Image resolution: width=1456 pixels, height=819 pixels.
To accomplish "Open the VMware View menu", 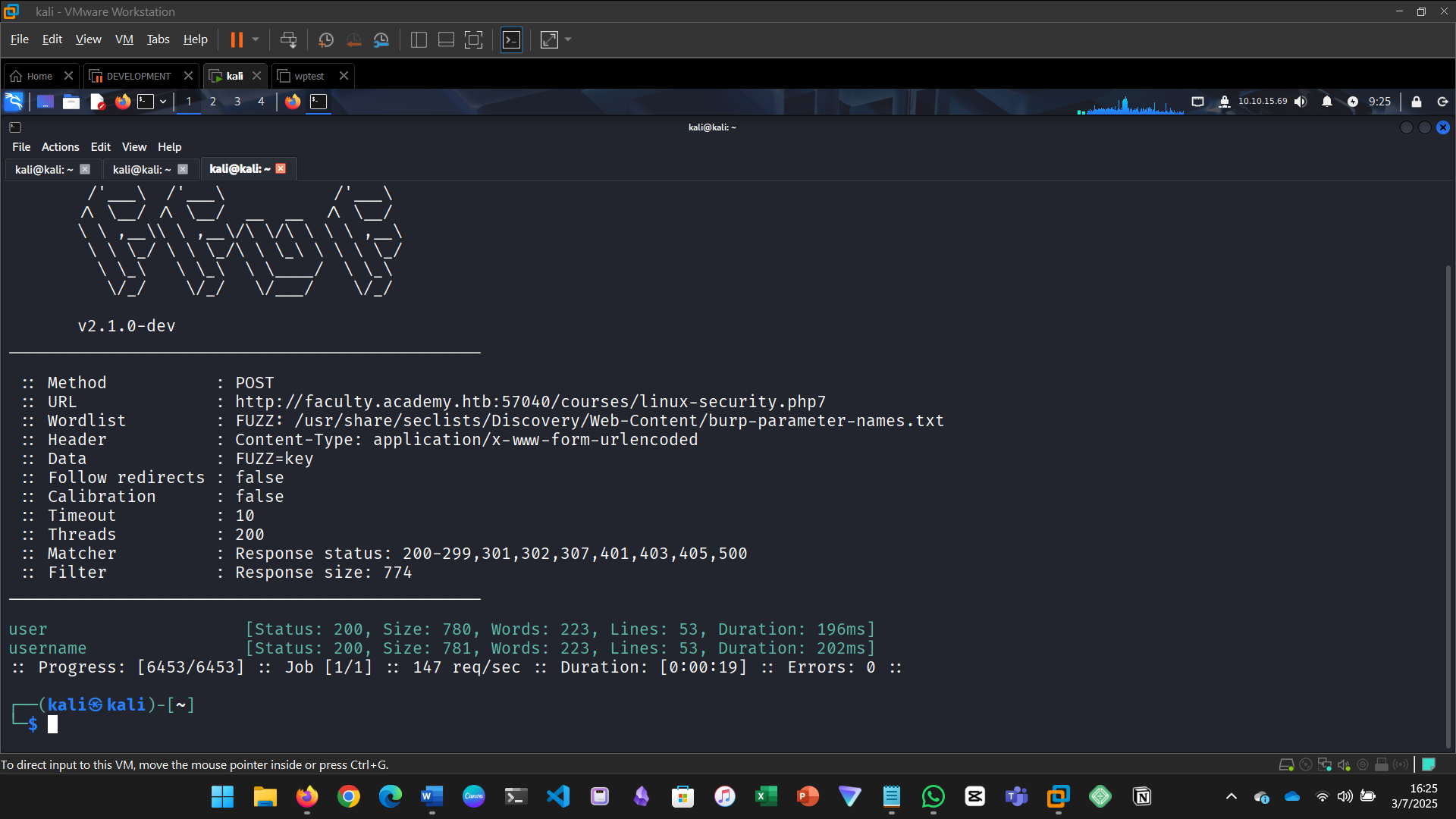I will click(x=88, y=39).
